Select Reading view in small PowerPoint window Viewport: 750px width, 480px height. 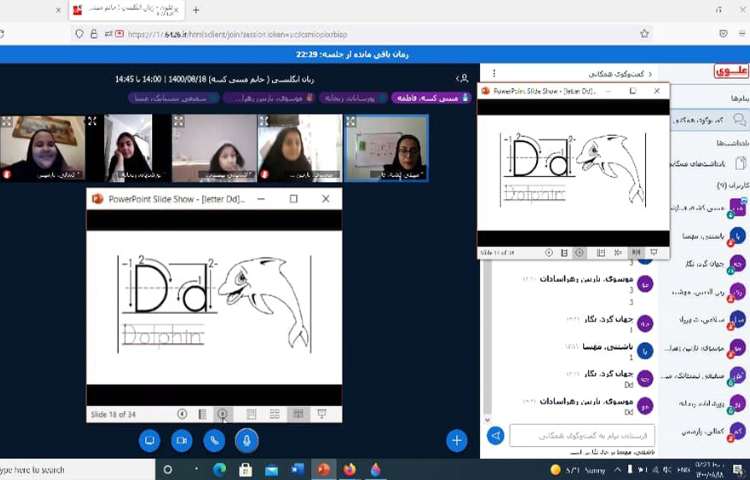[636, 252]
